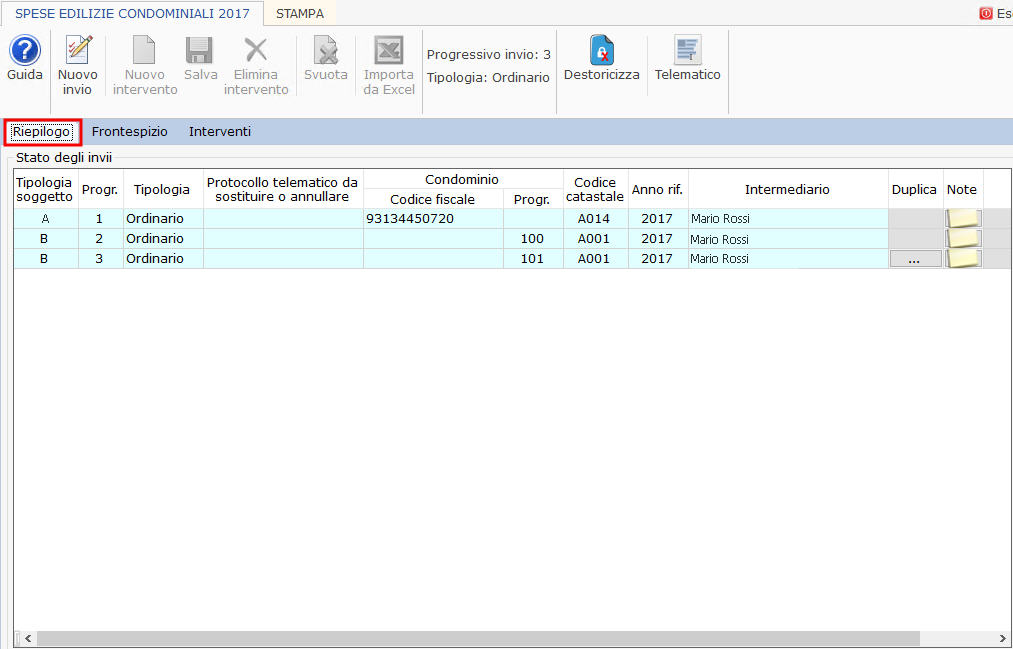Open the note icon for Progr. 3 row
The height and width of the screenshot is (649, 1013).
pos(963,258)
